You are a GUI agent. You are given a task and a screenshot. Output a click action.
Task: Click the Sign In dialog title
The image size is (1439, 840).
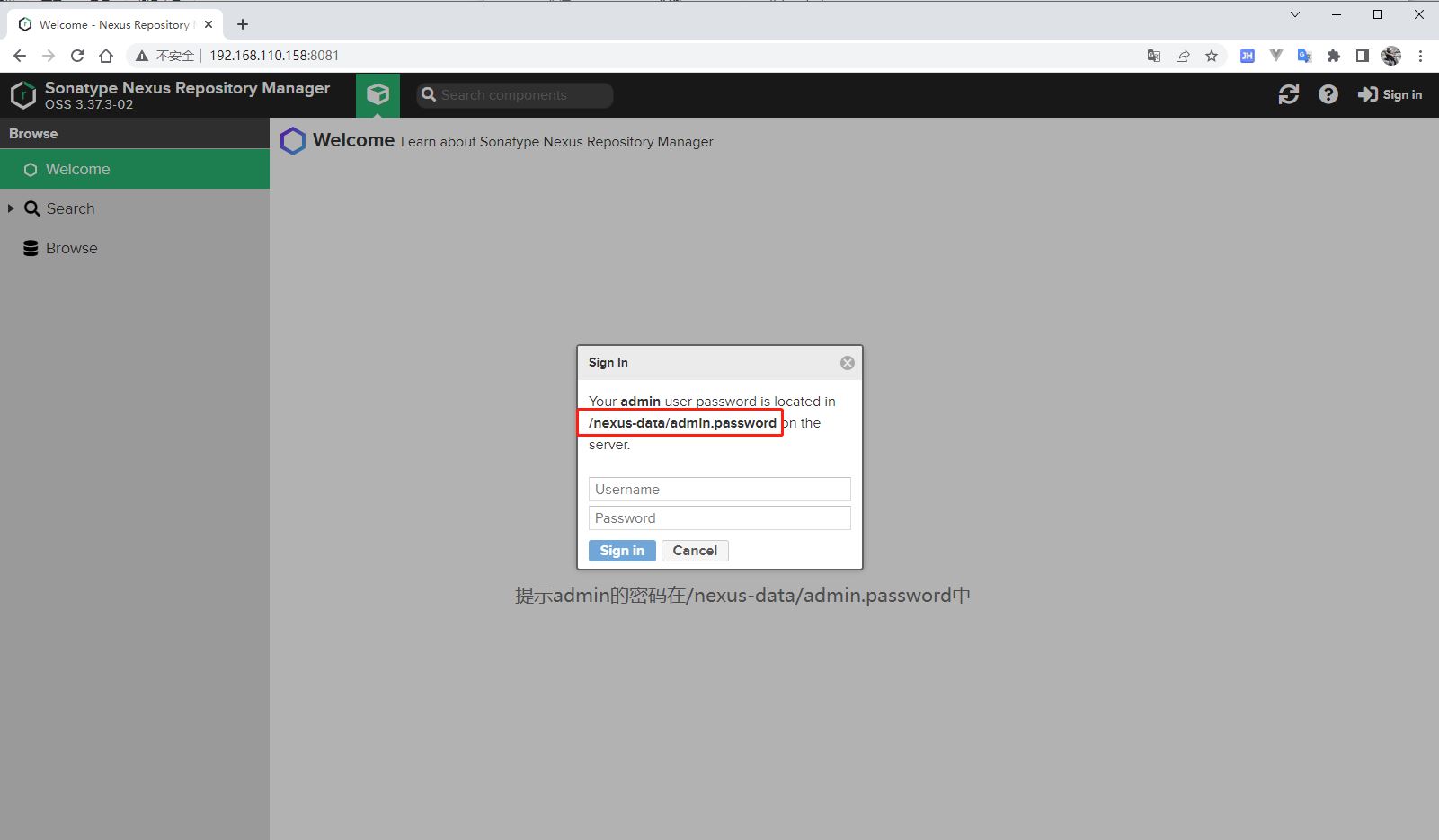(608, 363)
